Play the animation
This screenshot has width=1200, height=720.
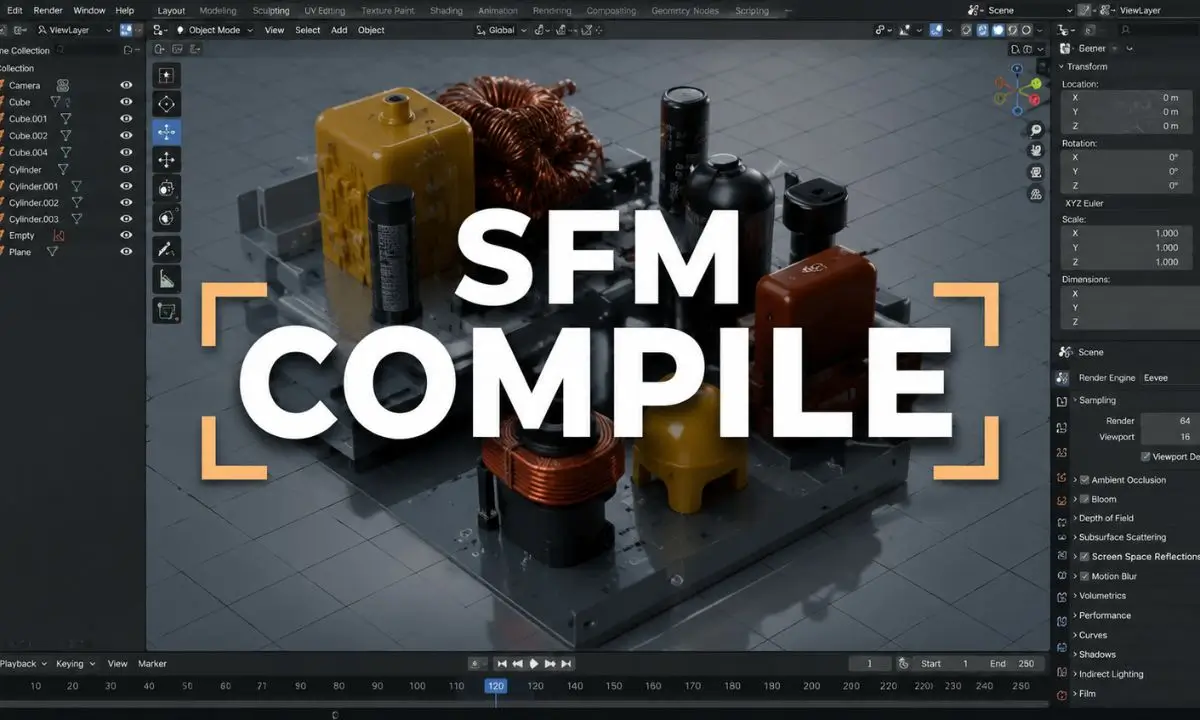pyautogui.click(x=534, y=663)
